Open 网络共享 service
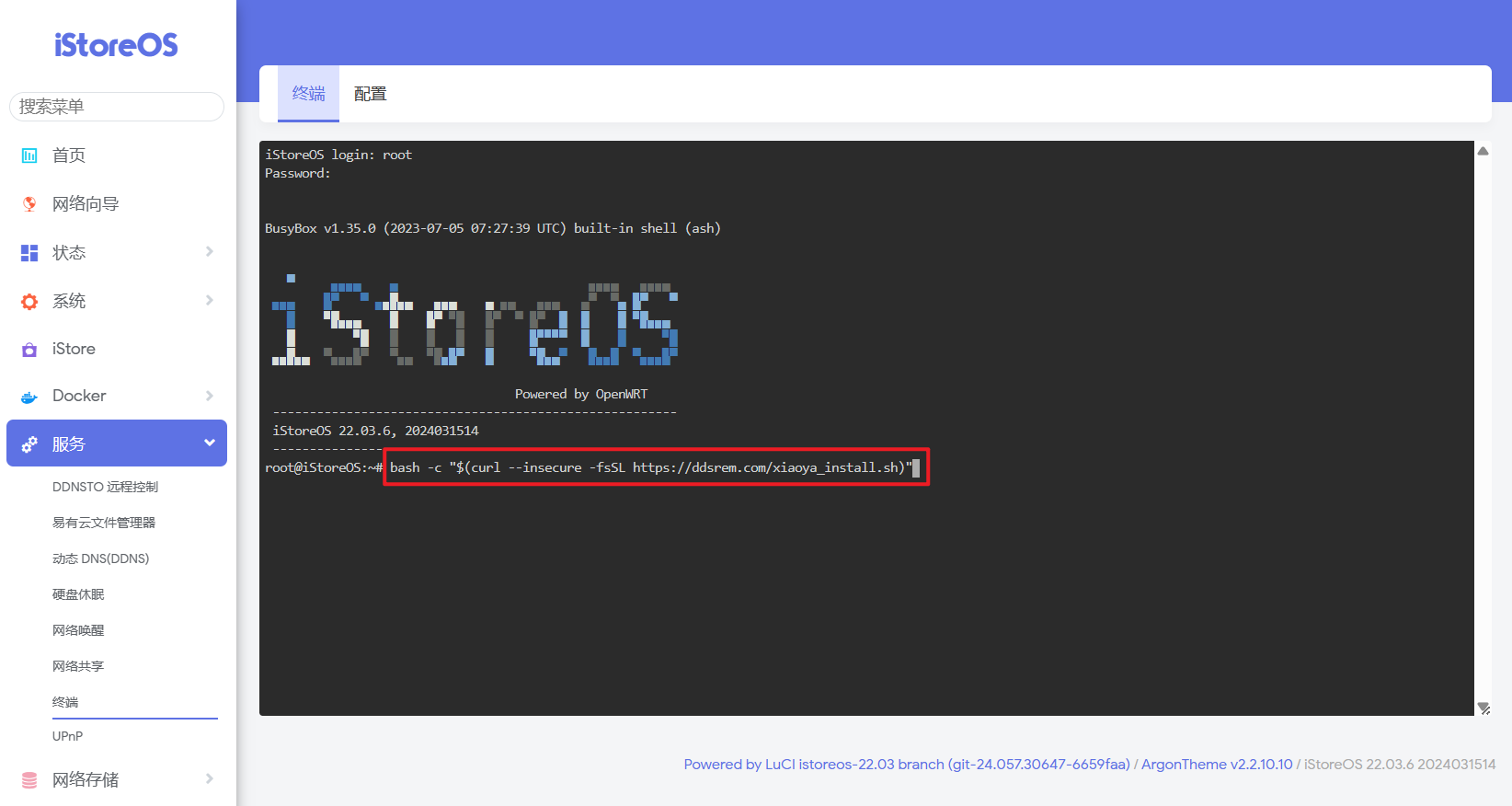The width and height of the screenshot is (1512, 806). point(78,666)
